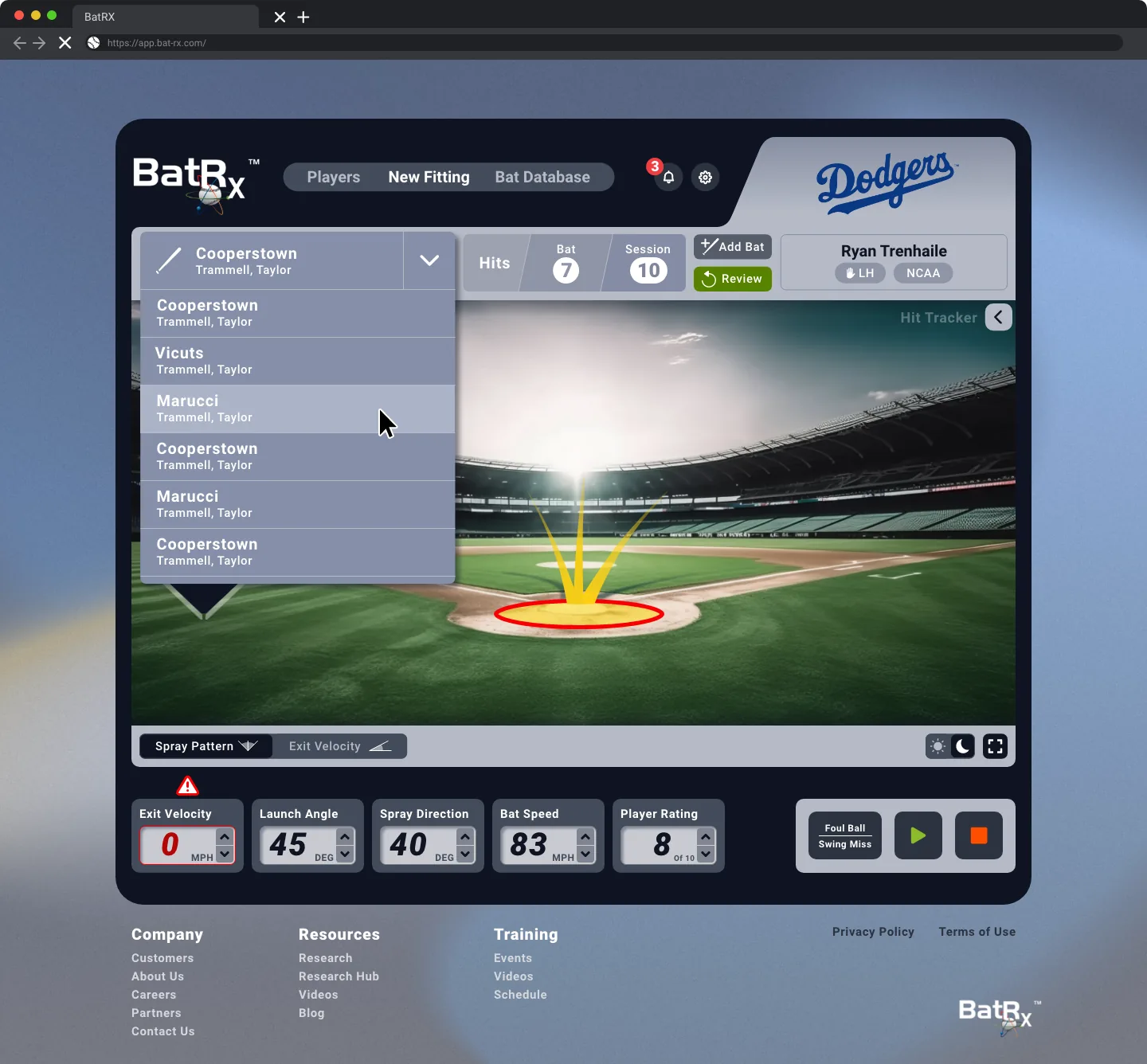Viewport: 1147px width, 1064px height.
Task: Open a new browser tab
Action: 303,17
